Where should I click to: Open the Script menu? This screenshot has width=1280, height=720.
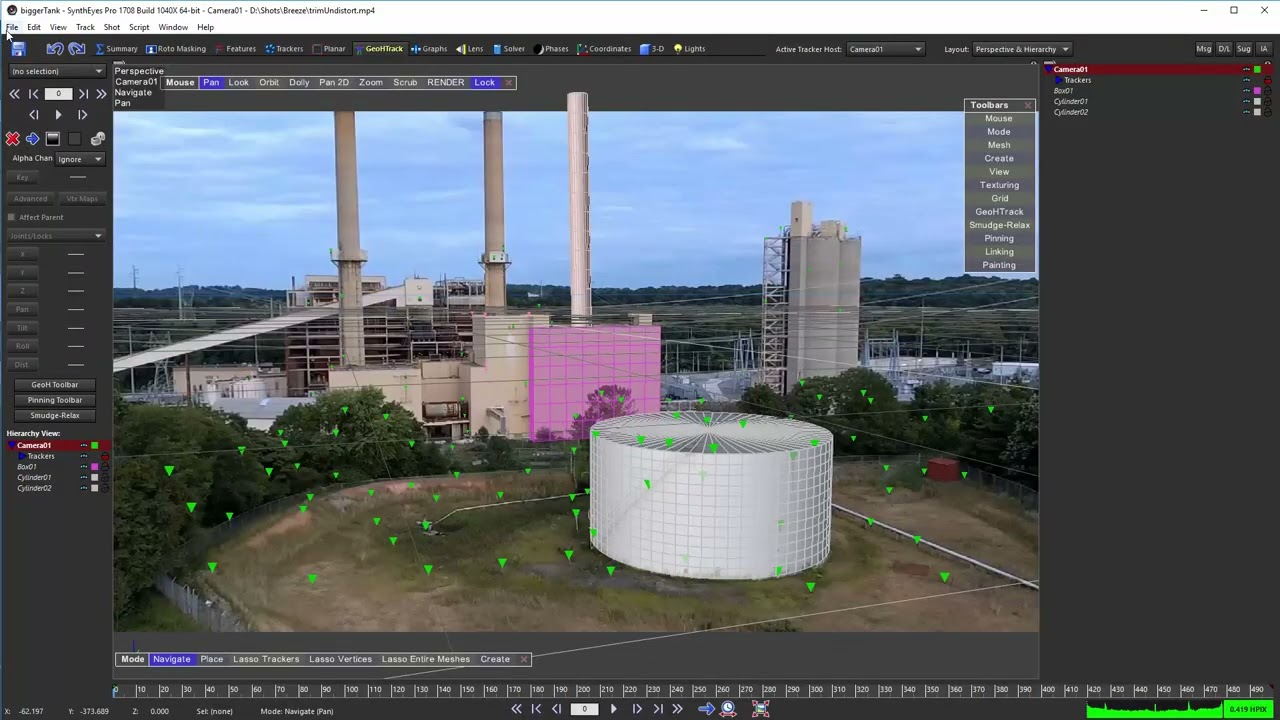139,27
